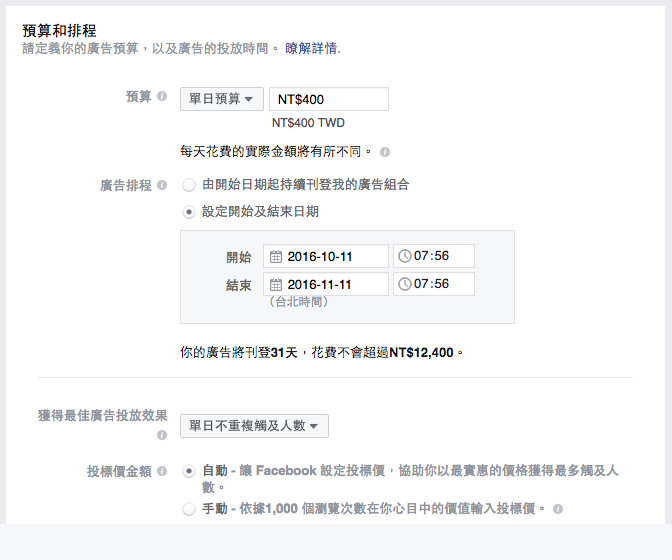Click the info icon beside 預算 label

pos(162,97)
